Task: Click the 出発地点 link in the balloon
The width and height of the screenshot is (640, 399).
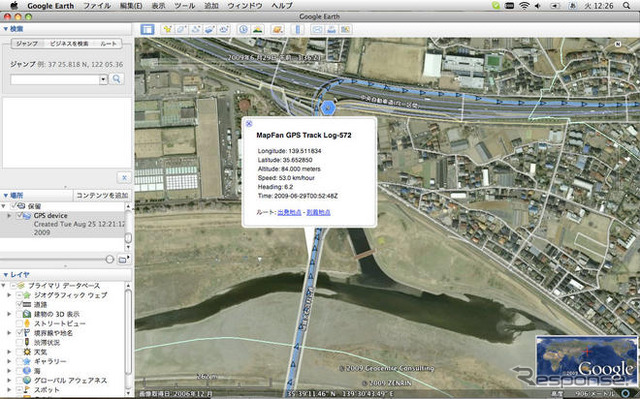Action: coord(289,212)
